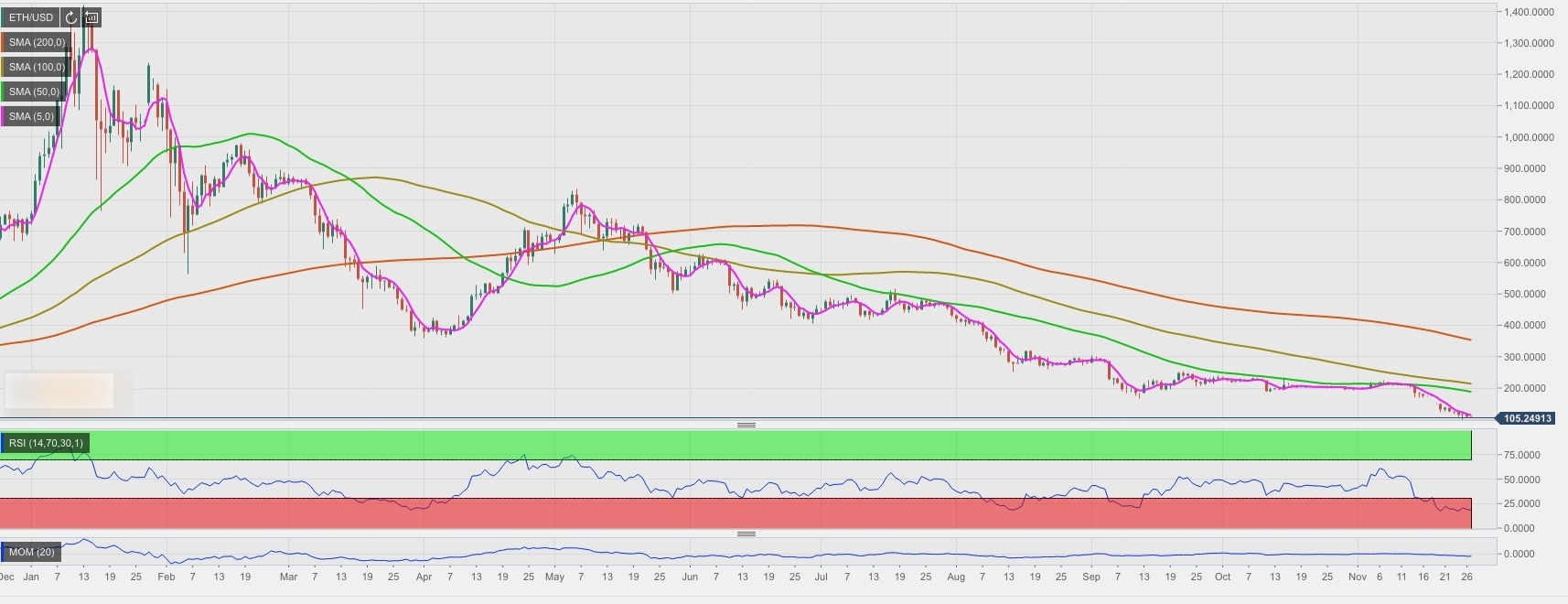Click the magenta SMA 5 color marker
This screenshot has width=1568, height=604.
tap(3, 116)
